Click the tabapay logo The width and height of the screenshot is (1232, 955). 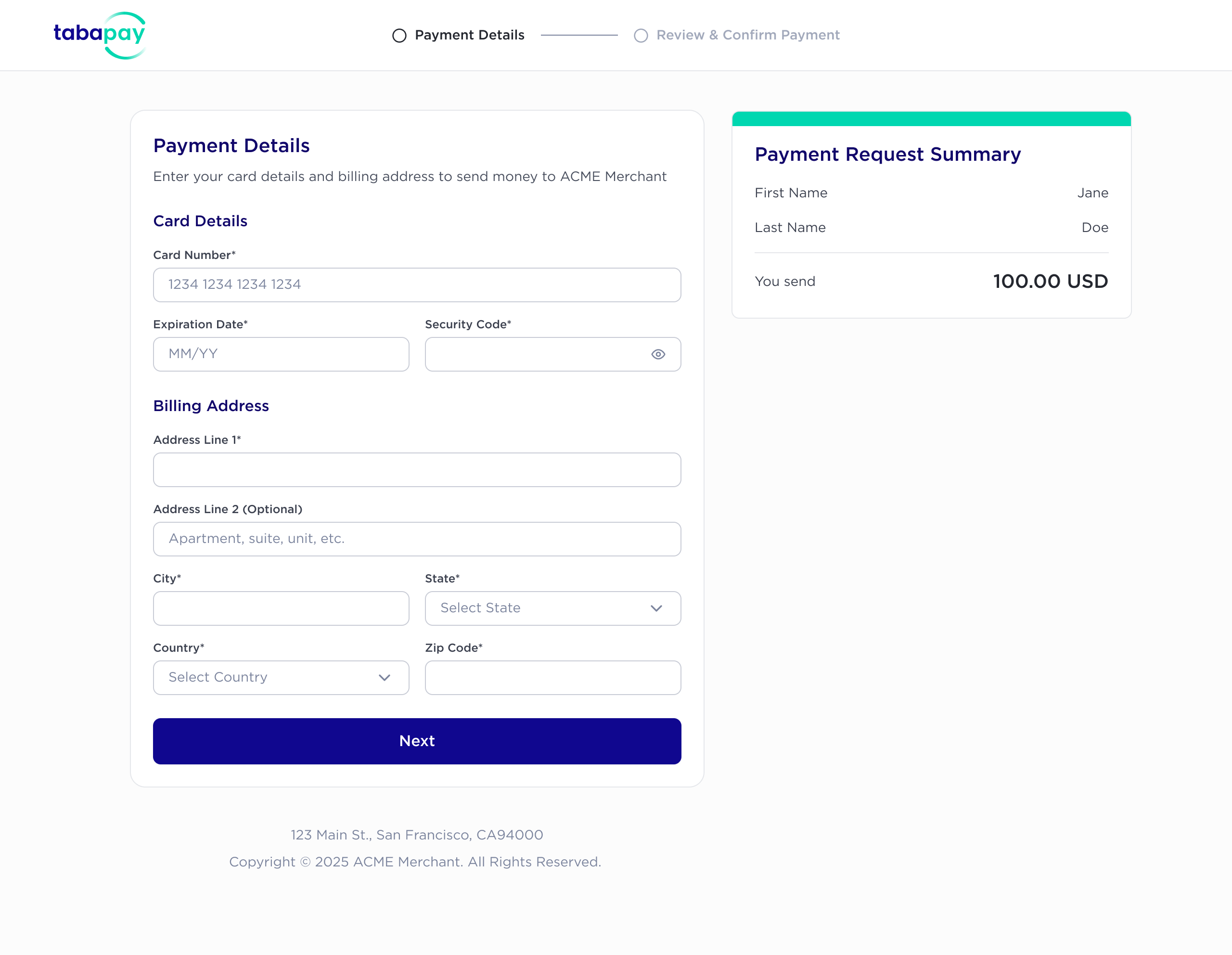(x=100, y=35)
